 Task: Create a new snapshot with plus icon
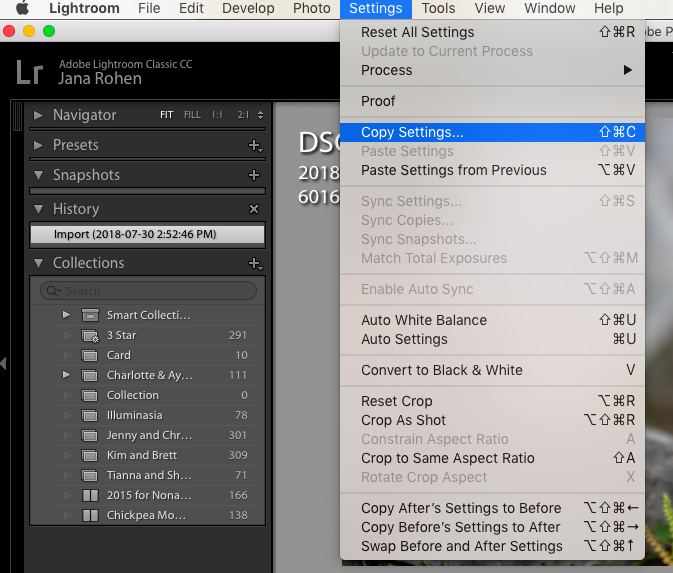(x=254, y=175)
